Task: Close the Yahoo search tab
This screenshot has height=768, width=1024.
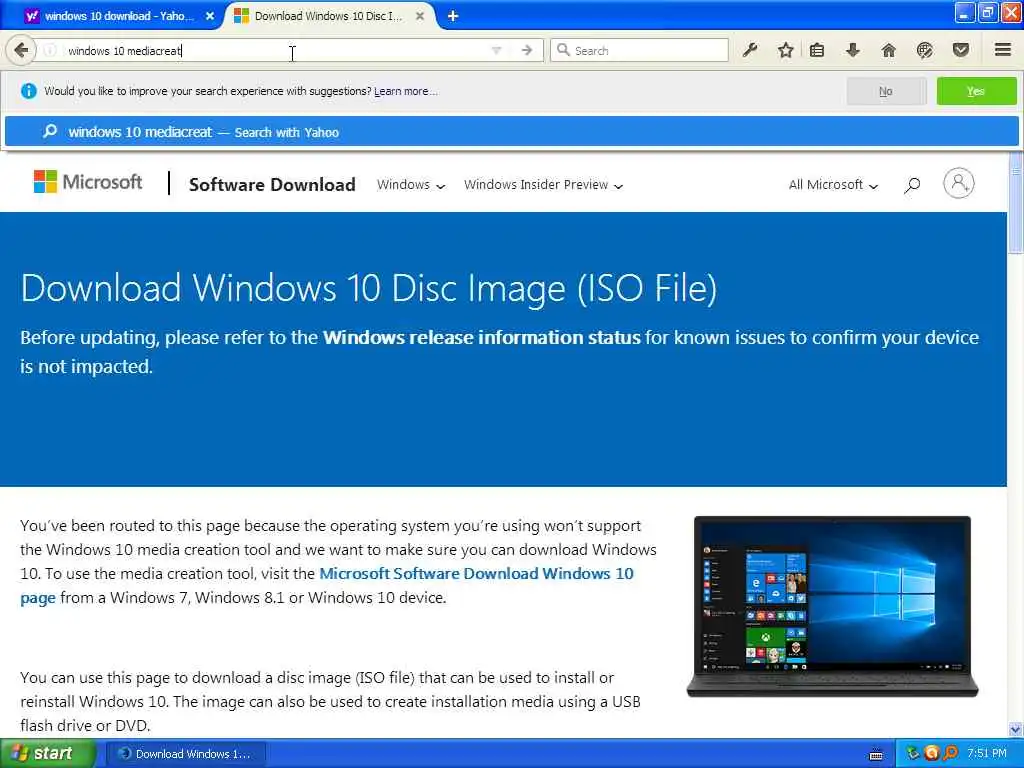Action: [x=210, y=16]
